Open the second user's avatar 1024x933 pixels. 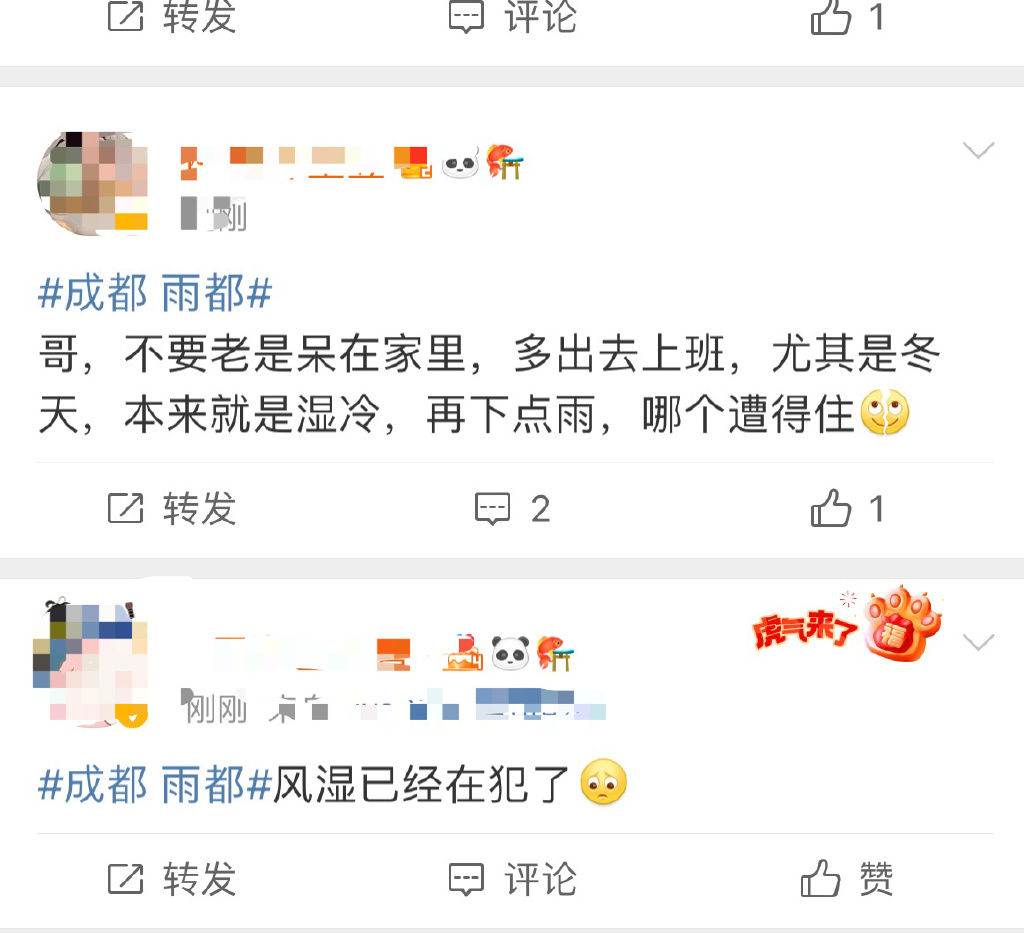coord(91,663)
